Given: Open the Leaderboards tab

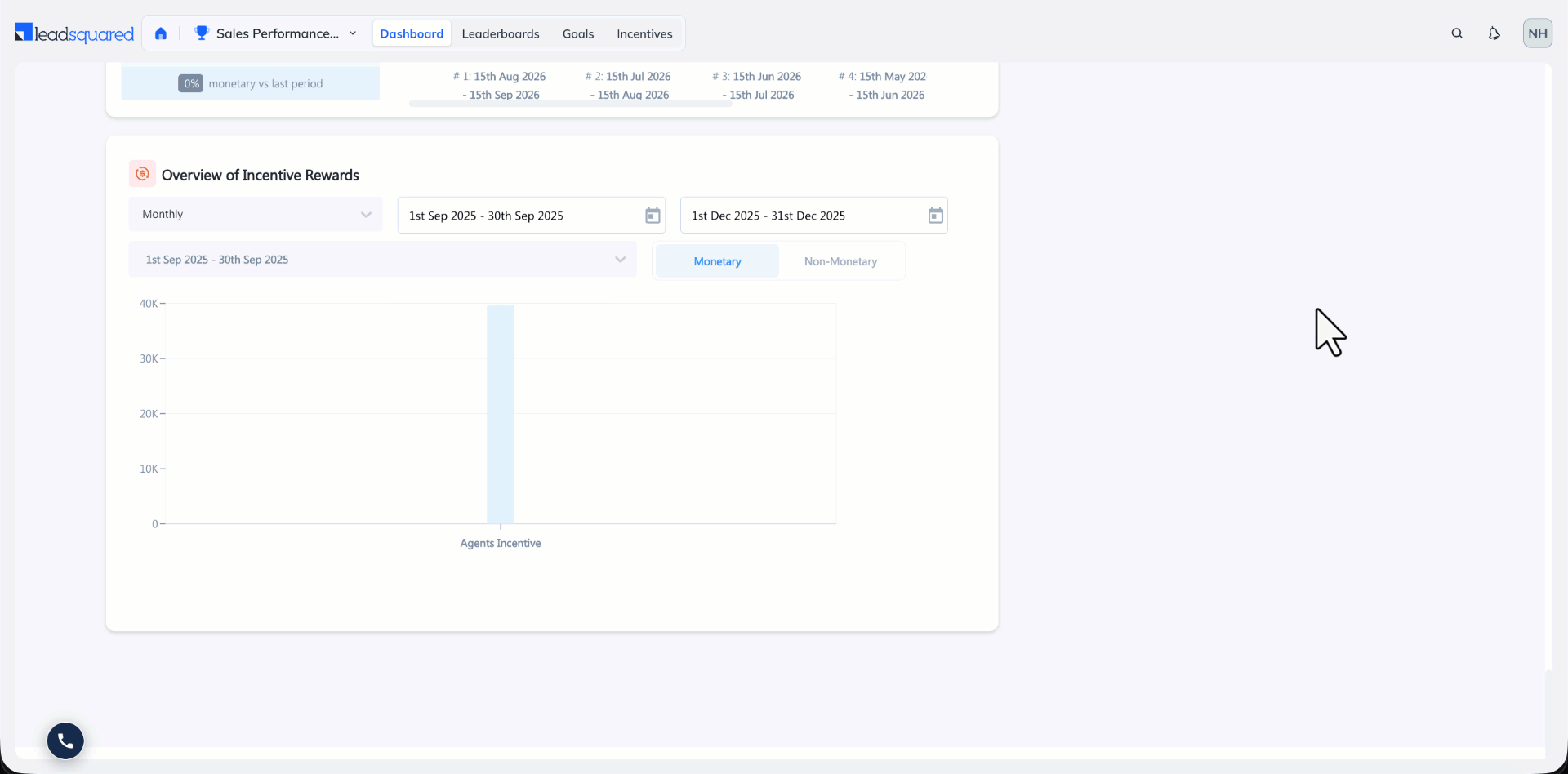Looking at the screenshot, I should 501,33.
